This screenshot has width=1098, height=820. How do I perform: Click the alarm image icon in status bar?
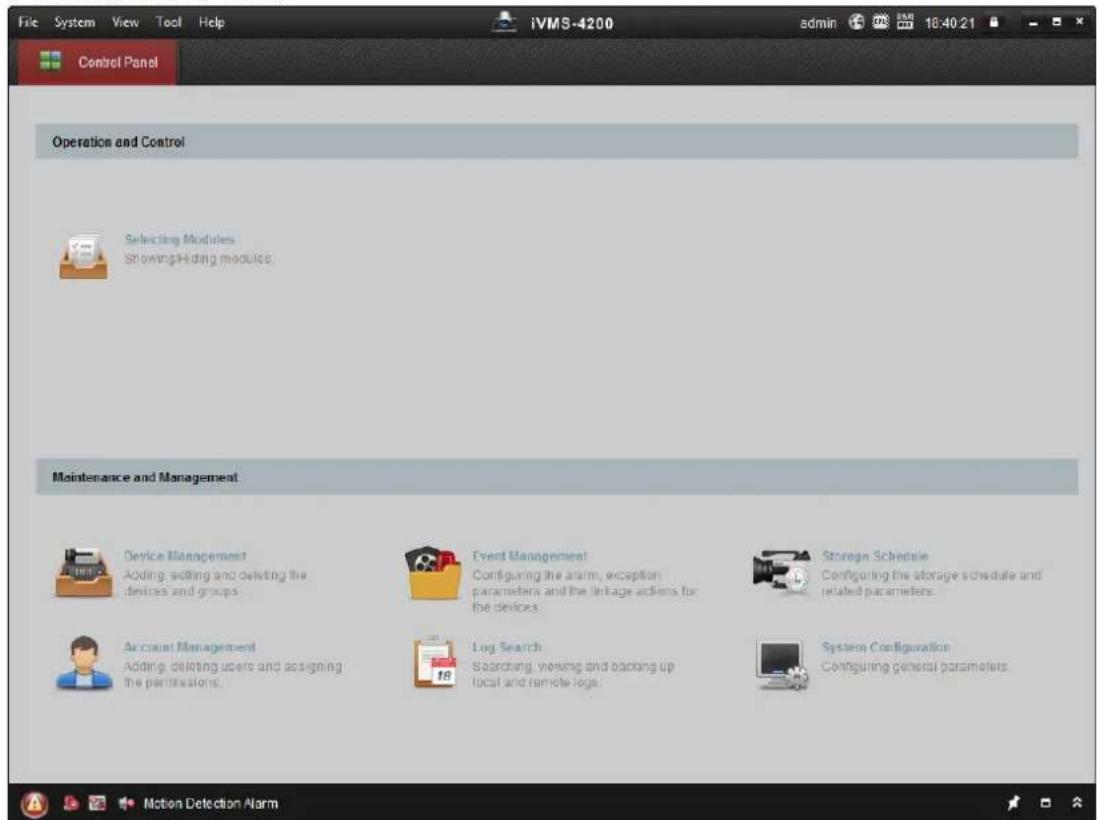tap(97, 803)
